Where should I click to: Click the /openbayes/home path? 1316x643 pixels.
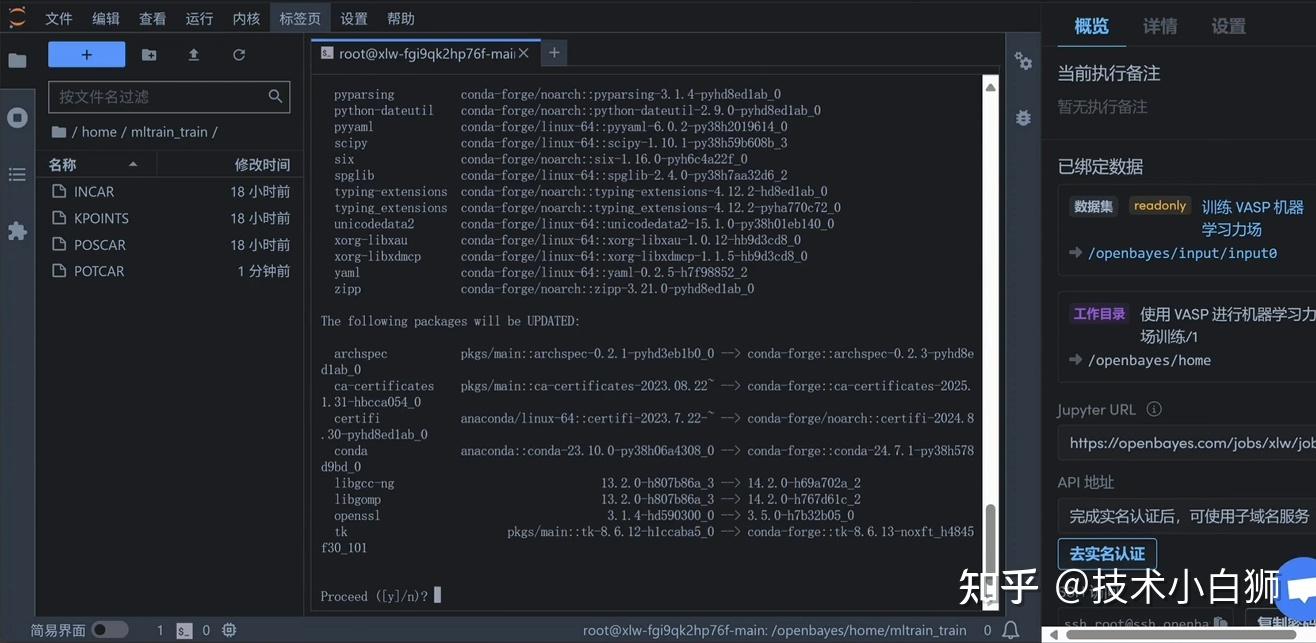[1149, 360]
